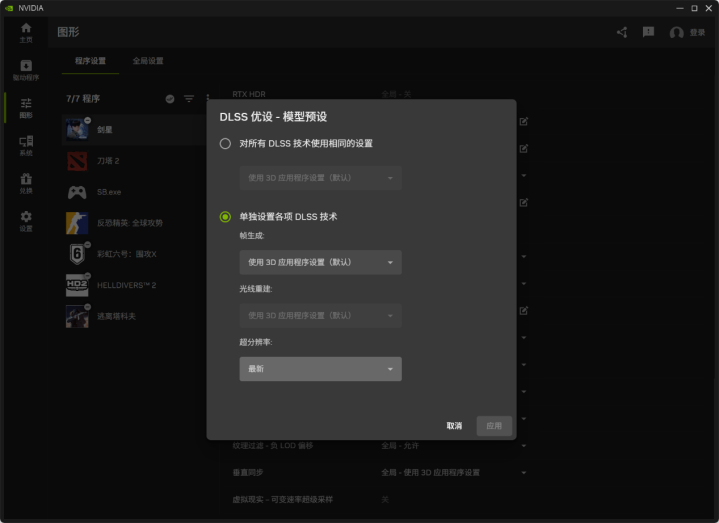Click the first edit icon right of the dialog
The width and height of the screenshot is (719, 523).
[x=524, y=121]
